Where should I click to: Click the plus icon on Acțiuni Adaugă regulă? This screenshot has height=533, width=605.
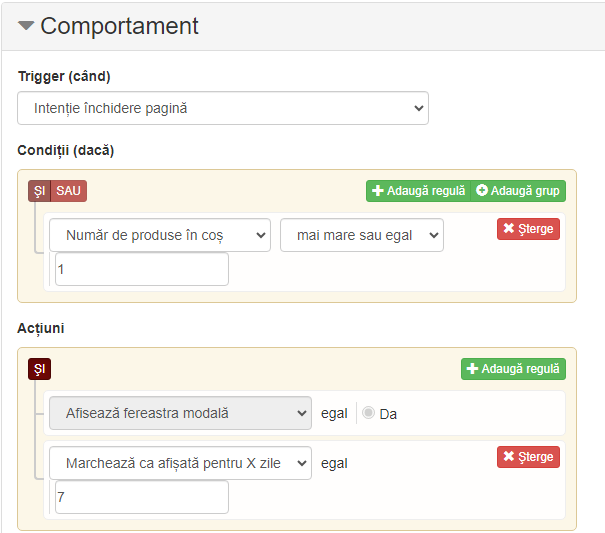tap(472, 369)
